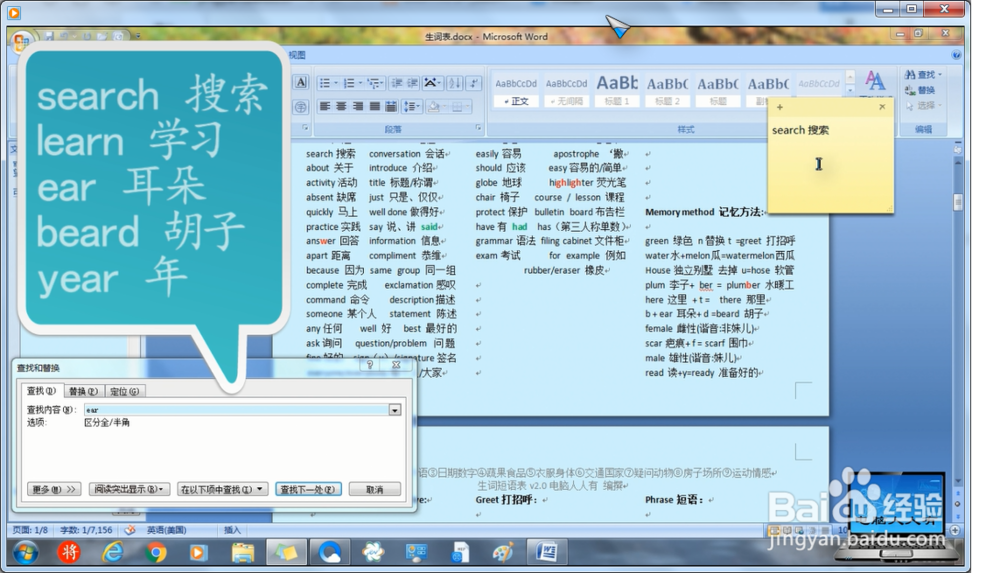Open the 查找内容 history dropdown arrow
The image size is (1000, 573).
(395, 410)
